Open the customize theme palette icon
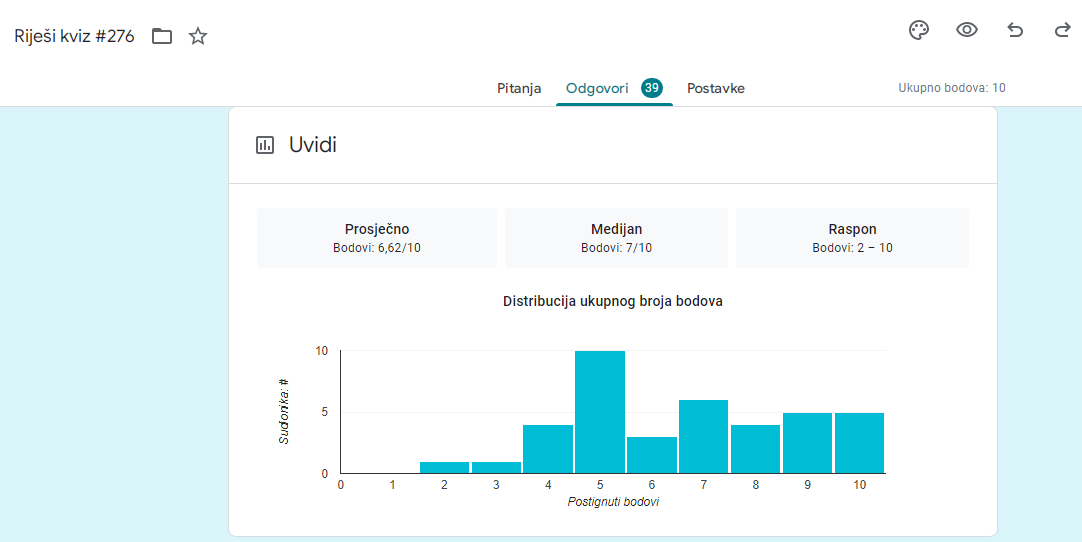 coord(918,30)
